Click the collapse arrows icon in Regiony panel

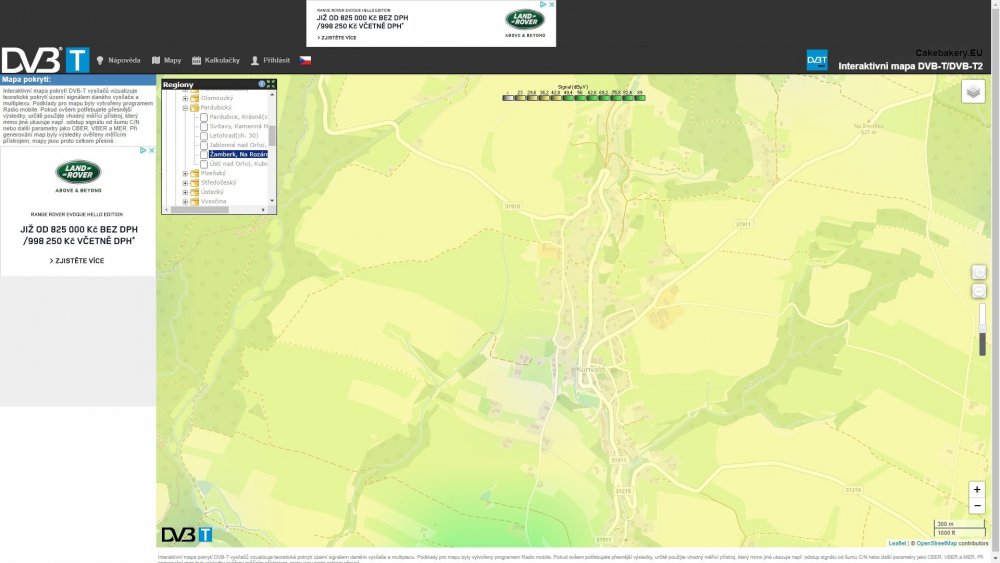pyautogui.click(x=271, y=84)
